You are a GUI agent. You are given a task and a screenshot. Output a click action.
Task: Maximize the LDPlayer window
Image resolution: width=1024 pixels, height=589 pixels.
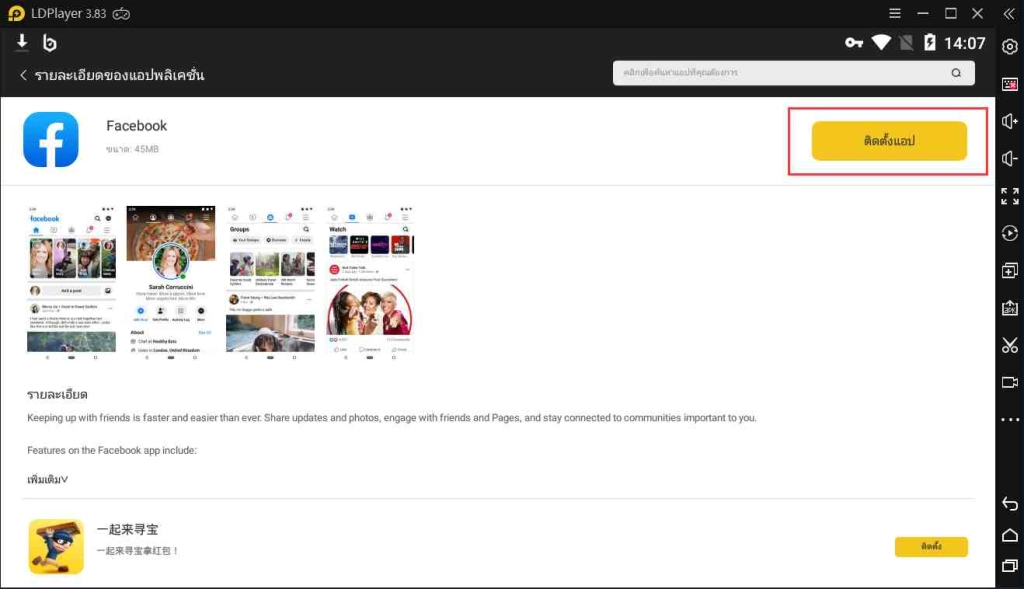click(x=950, y=13)
